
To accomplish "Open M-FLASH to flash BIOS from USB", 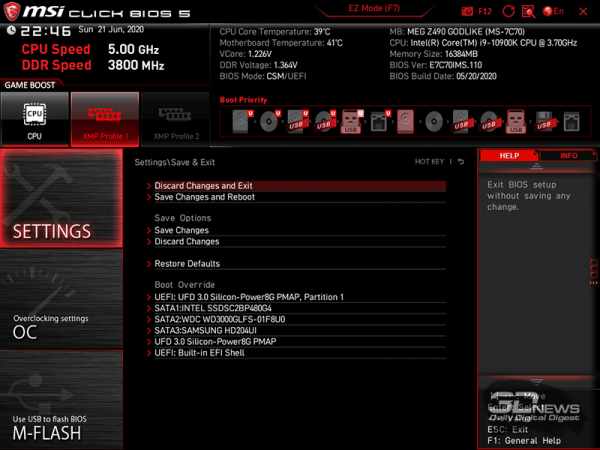I will [x=62, y=425].
